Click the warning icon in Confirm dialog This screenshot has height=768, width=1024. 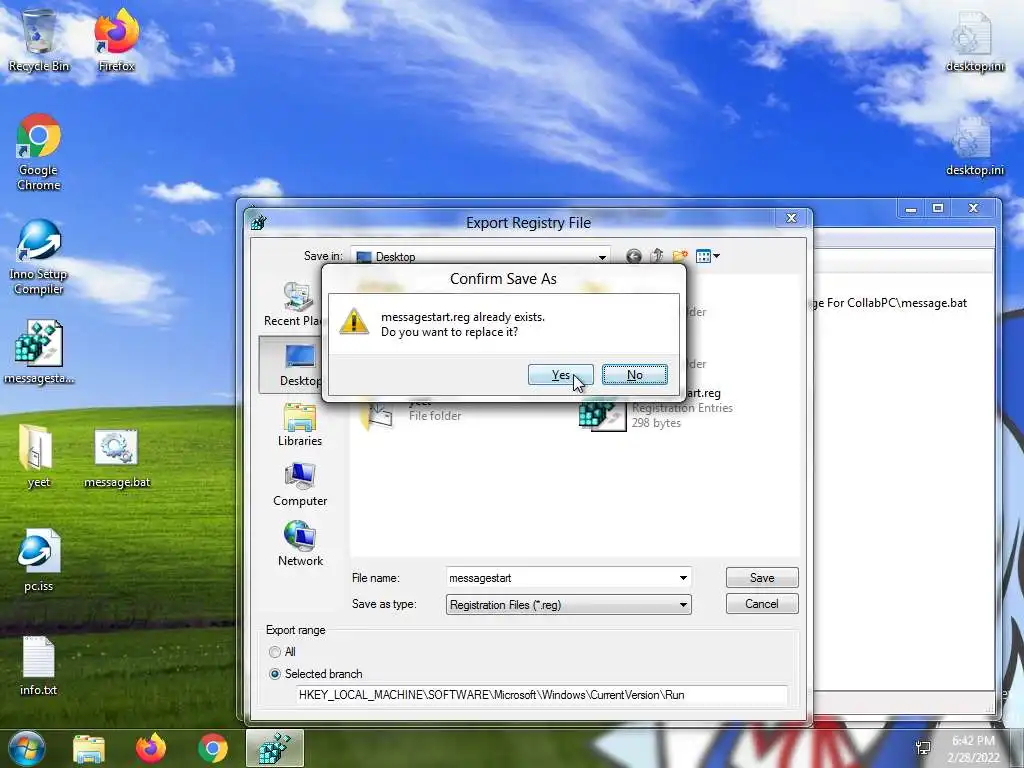pos(354,322)
